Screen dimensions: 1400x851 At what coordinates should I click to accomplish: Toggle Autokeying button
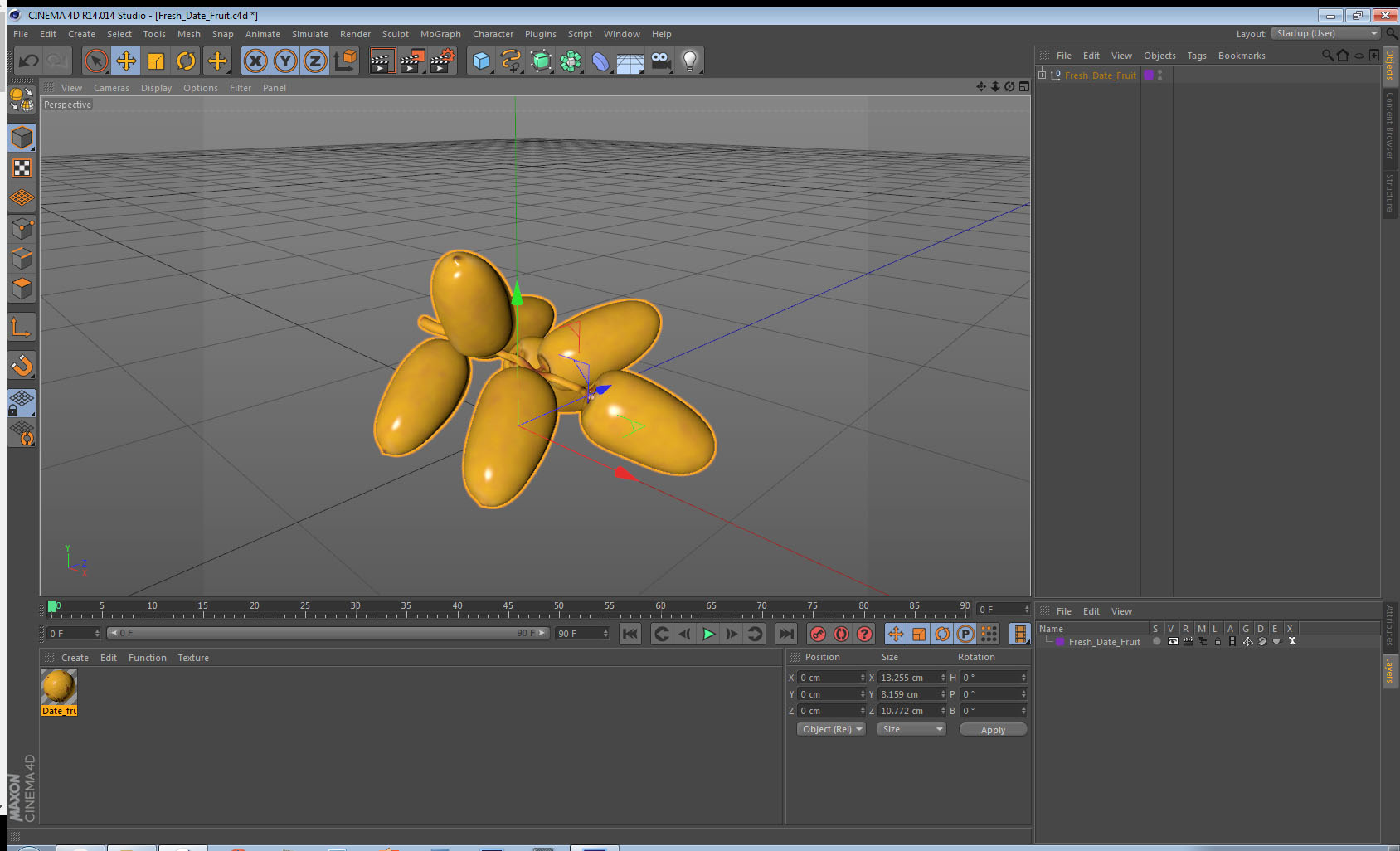841,634
